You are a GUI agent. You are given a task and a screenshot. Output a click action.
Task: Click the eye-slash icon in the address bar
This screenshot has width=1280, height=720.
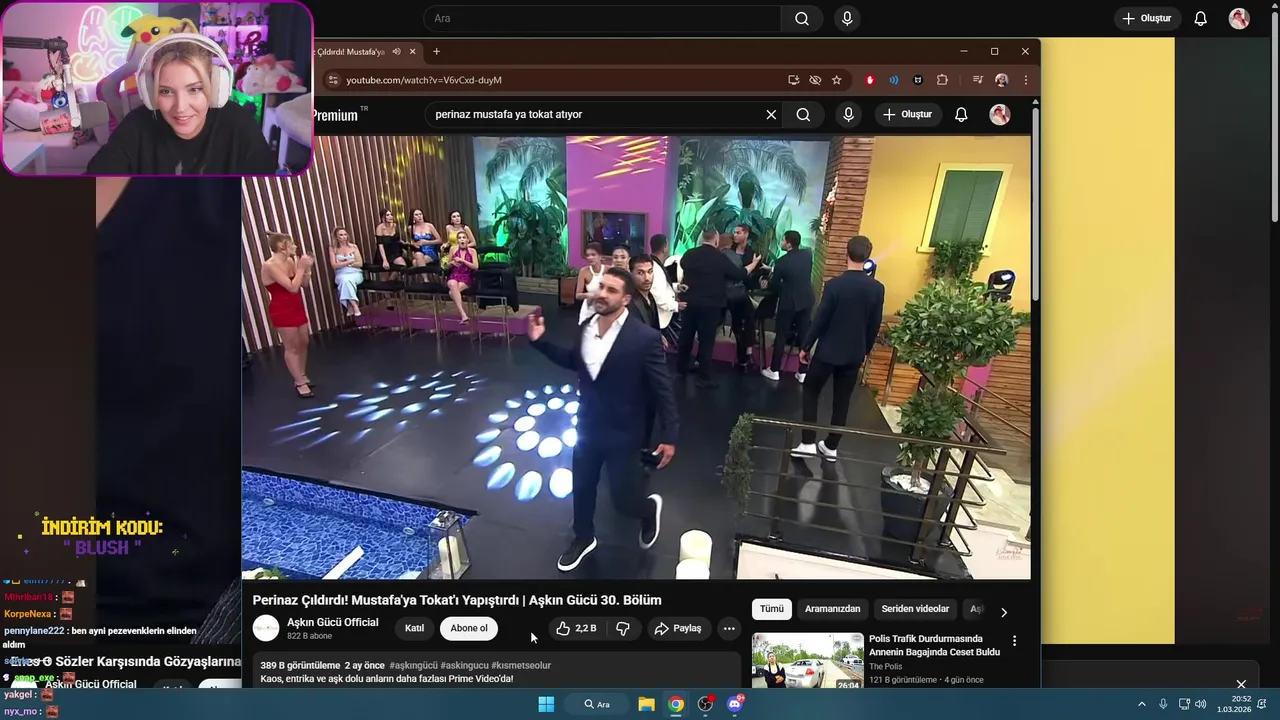tap(815, 80)
